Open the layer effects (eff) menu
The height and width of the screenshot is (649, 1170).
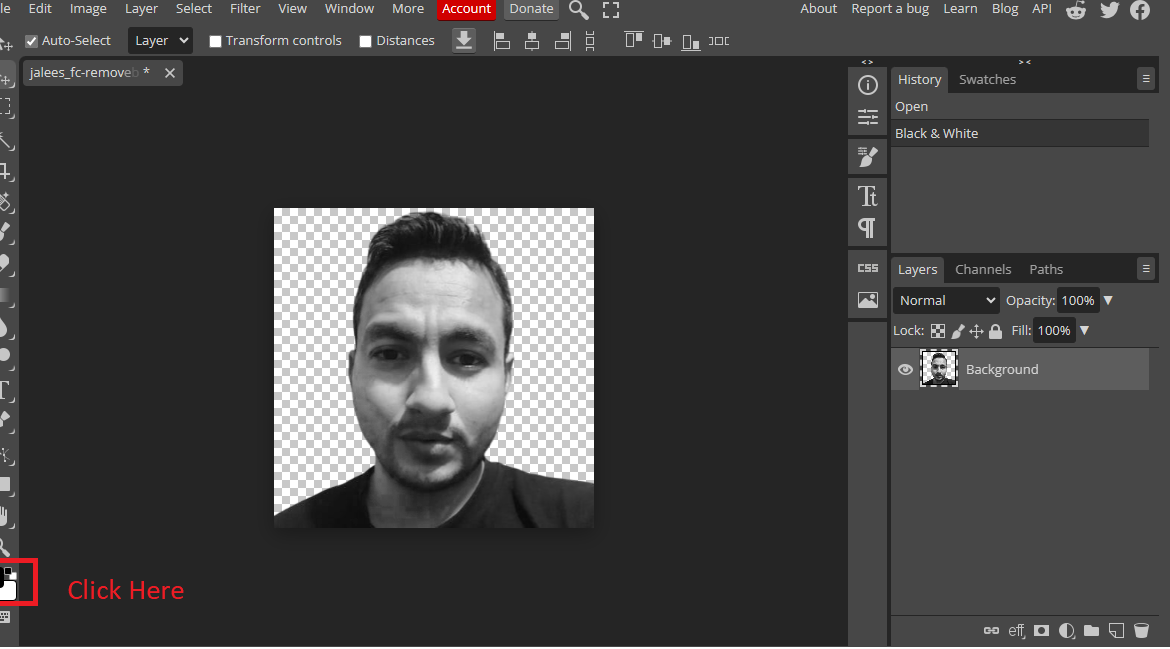(1017, 631)
